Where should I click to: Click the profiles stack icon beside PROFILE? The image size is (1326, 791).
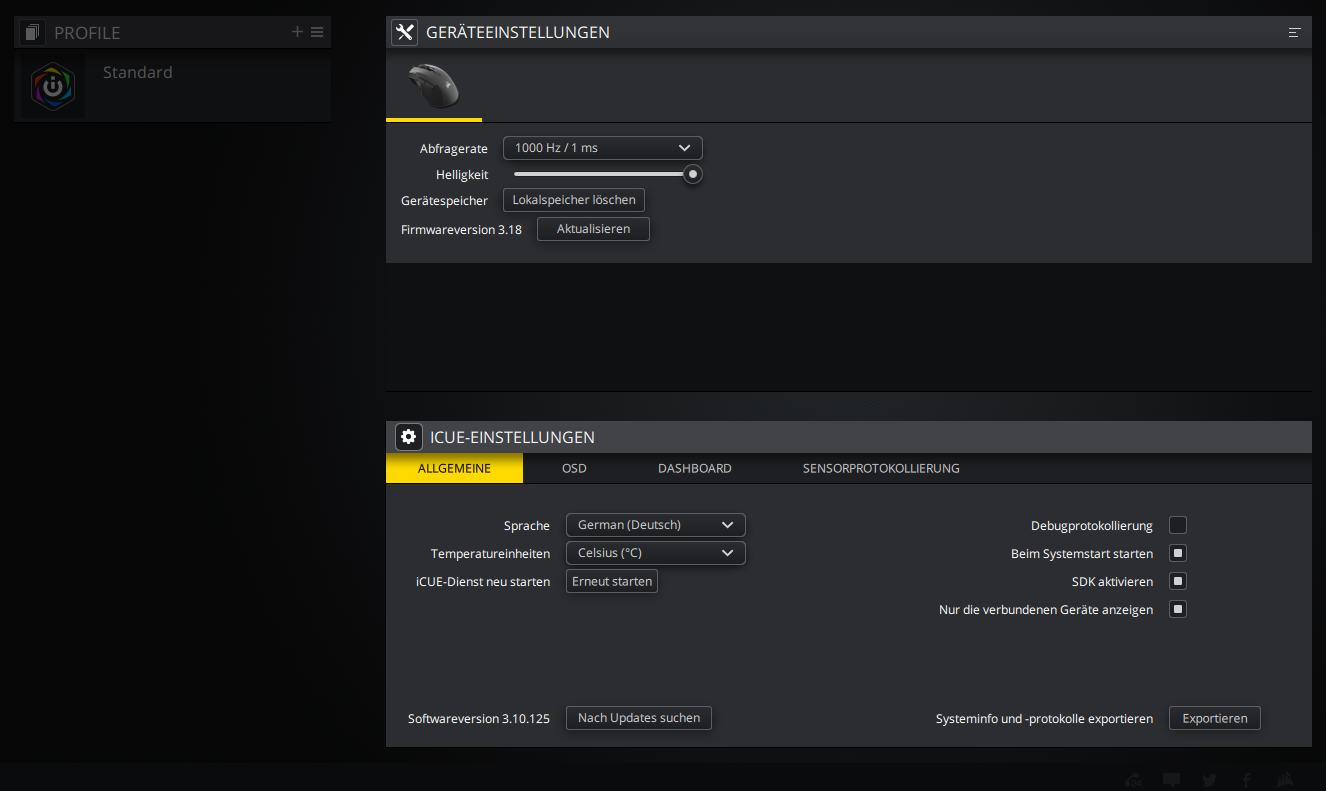32,32
